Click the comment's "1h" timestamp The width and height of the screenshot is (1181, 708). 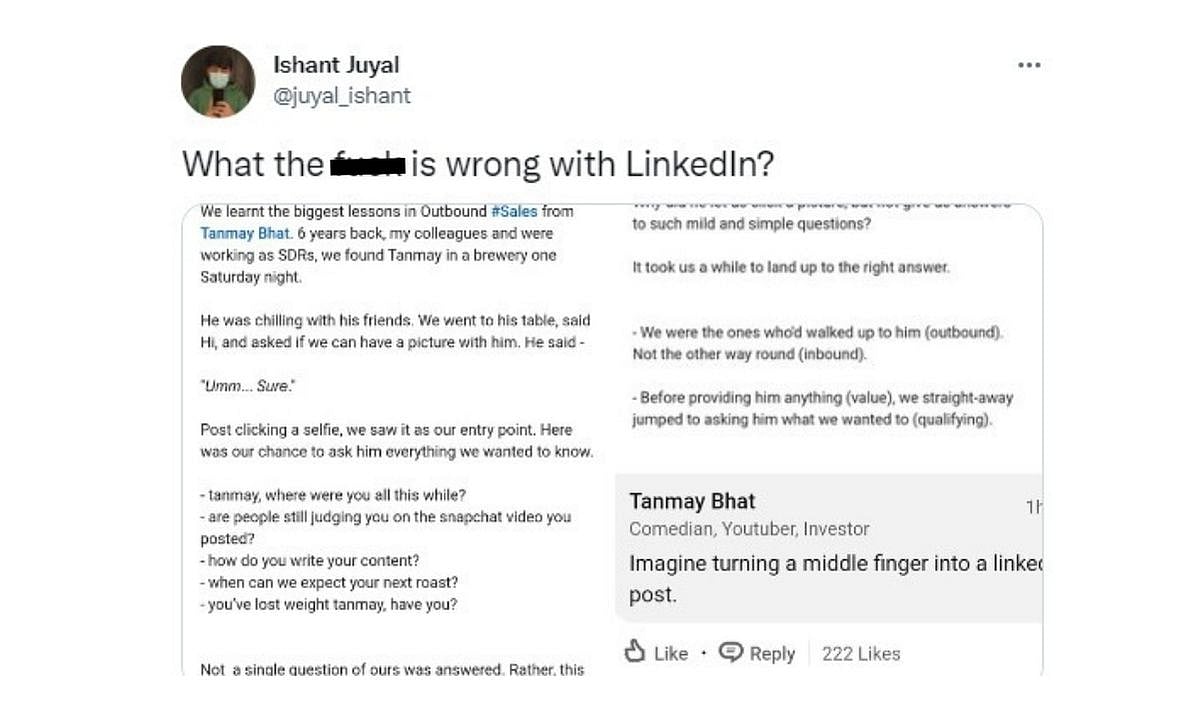[1033, 508]
